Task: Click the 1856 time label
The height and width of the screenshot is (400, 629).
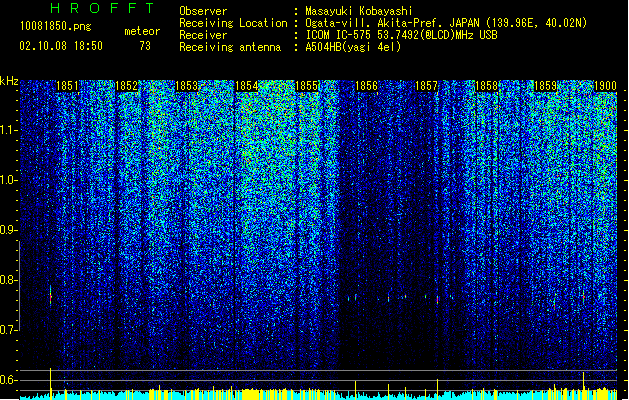Action: point(366,86)
